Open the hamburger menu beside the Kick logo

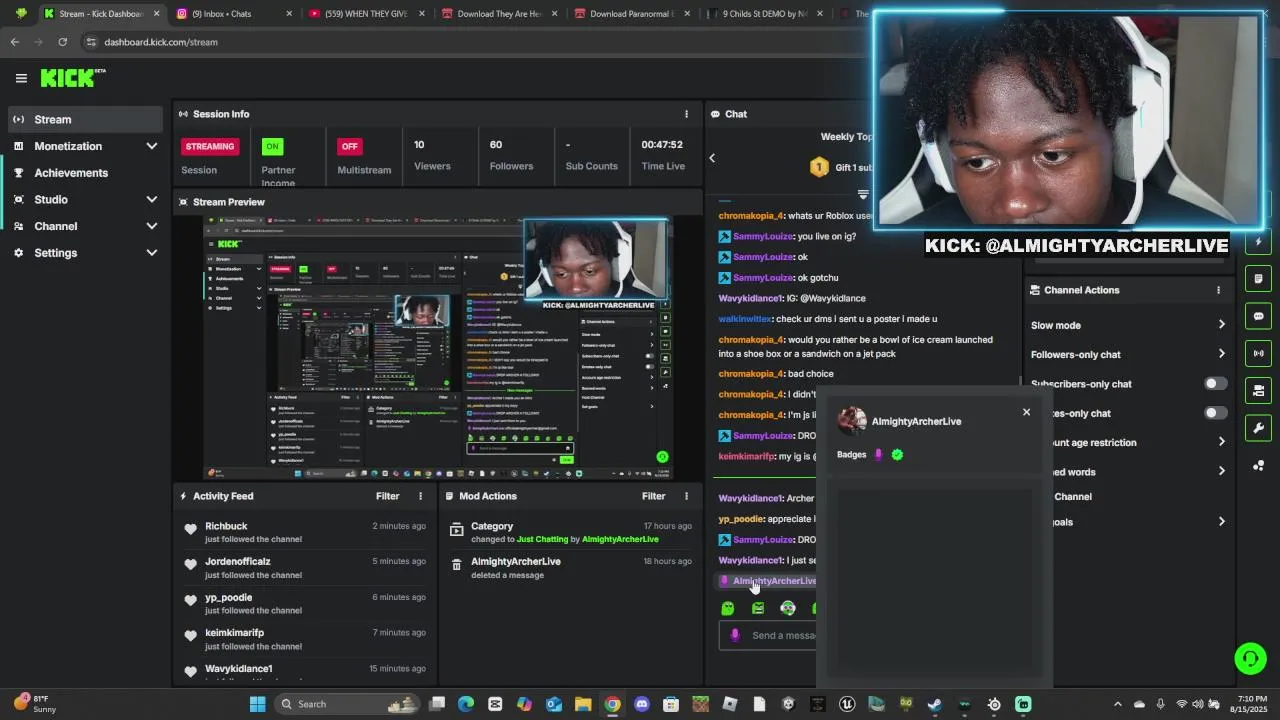click(21, 78)
